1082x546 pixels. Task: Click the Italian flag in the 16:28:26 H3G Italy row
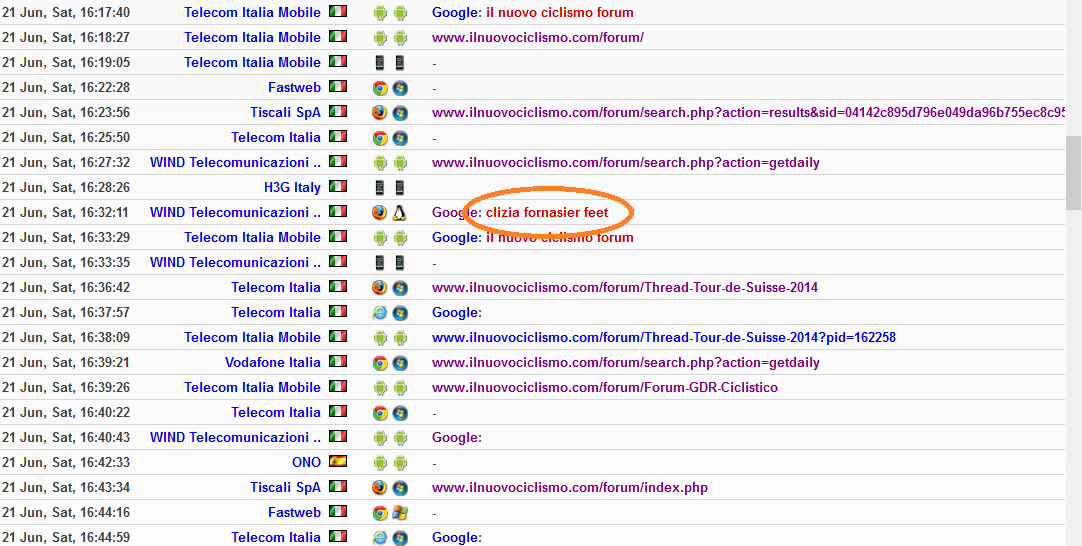click(338, 186)
